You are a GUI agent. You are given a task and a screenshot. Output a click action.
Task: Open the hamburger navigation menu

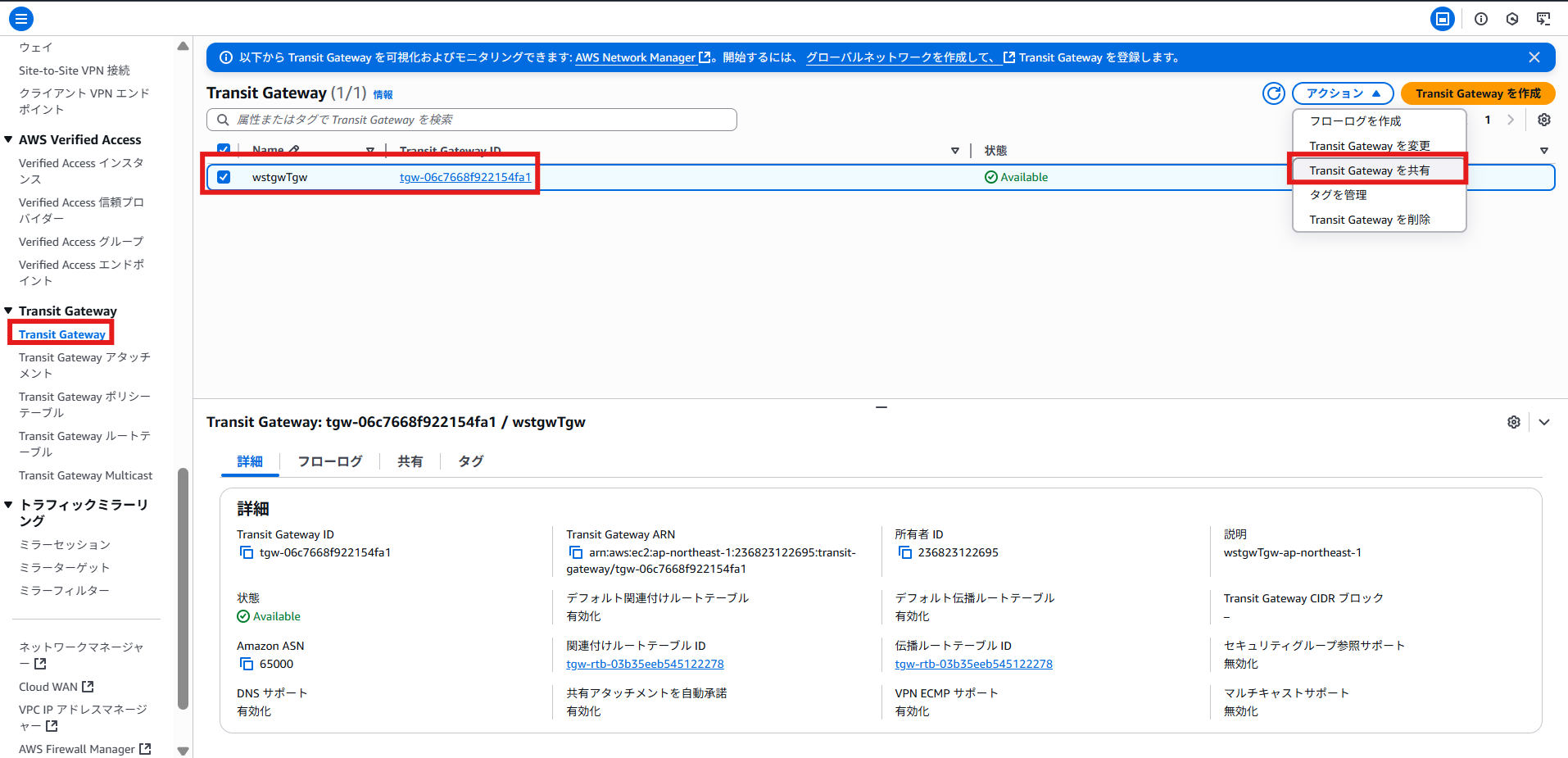pos(21,18)
